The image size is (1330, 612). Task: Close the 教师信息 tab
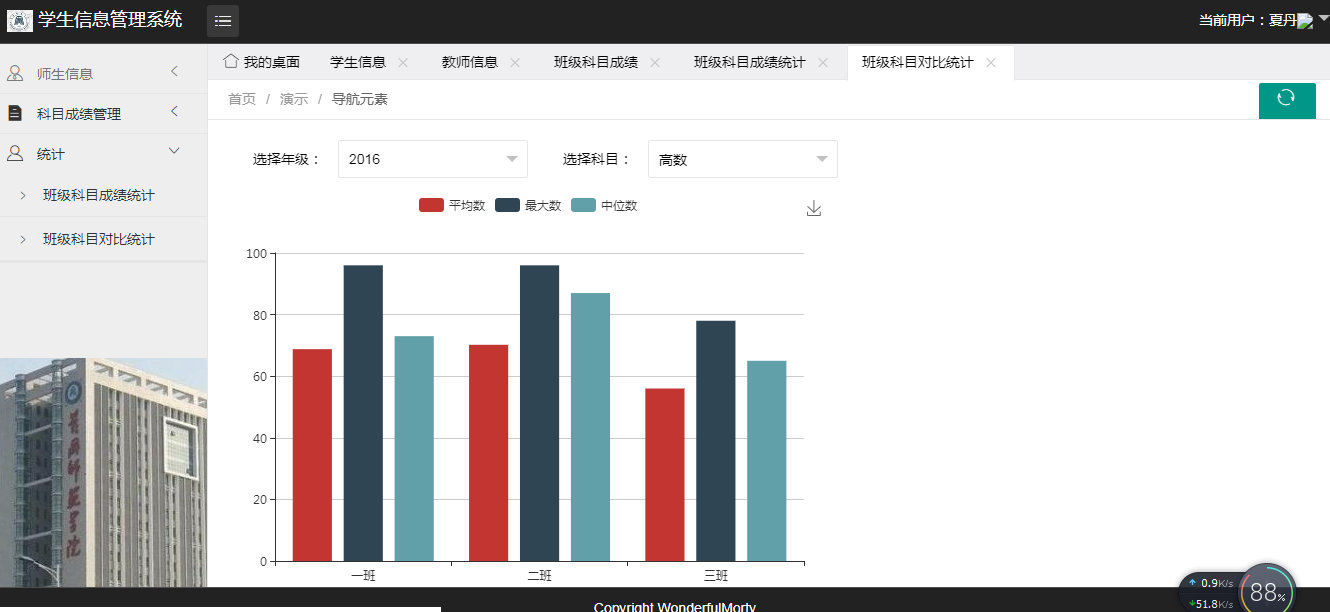[x=515, y=62]
